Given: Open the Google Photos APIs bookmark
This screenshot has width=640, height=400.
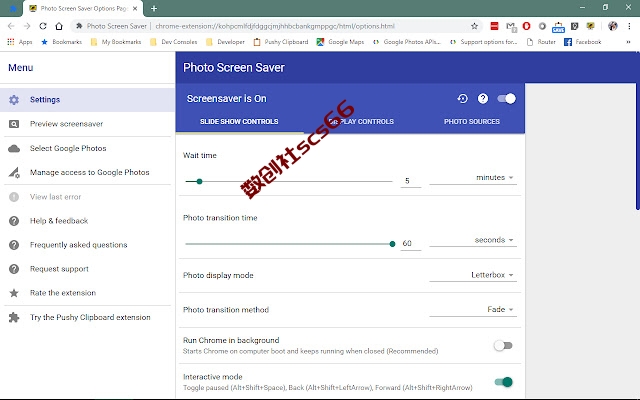Looking at the screenshot, I should 407,42.
